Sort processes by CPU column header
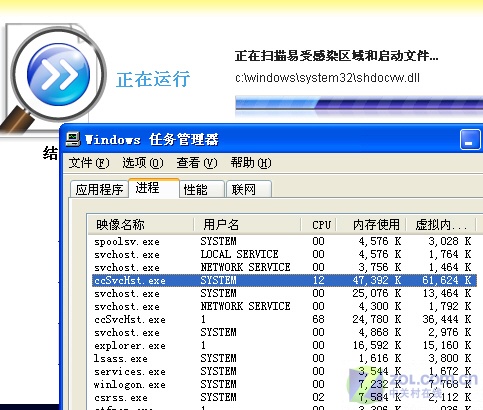483x410 pixels. pos(319,225)
